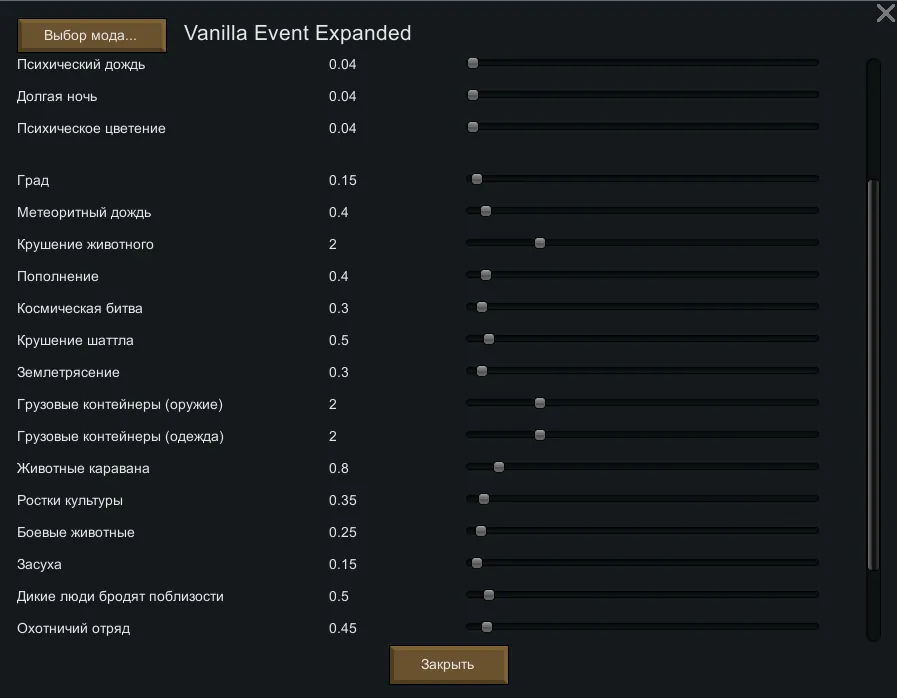Image resolution: width=897 pixels, height=698 pixels.
Task: Click the "Метеоритный дождь" slider handle
Action: [486, 211]
